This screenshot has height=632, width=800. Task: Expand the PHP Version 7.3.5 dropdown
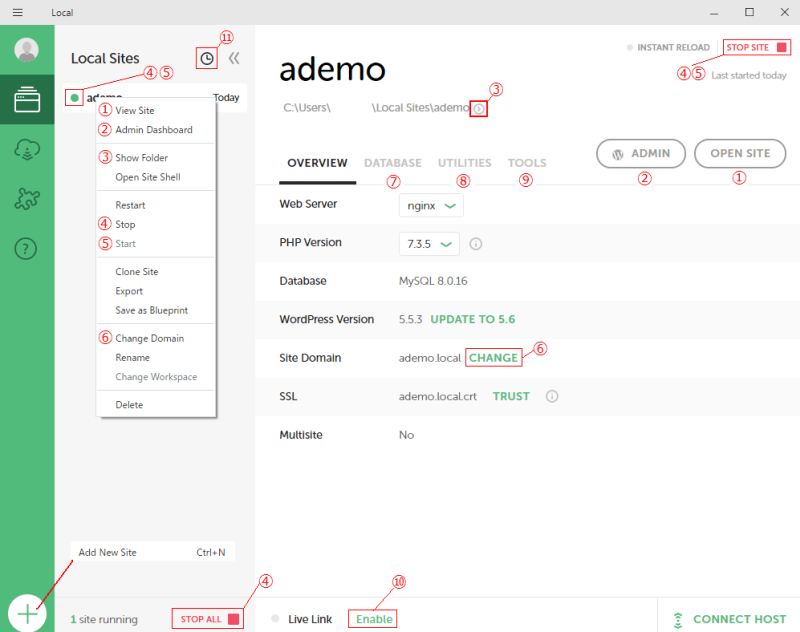[429, 244]
